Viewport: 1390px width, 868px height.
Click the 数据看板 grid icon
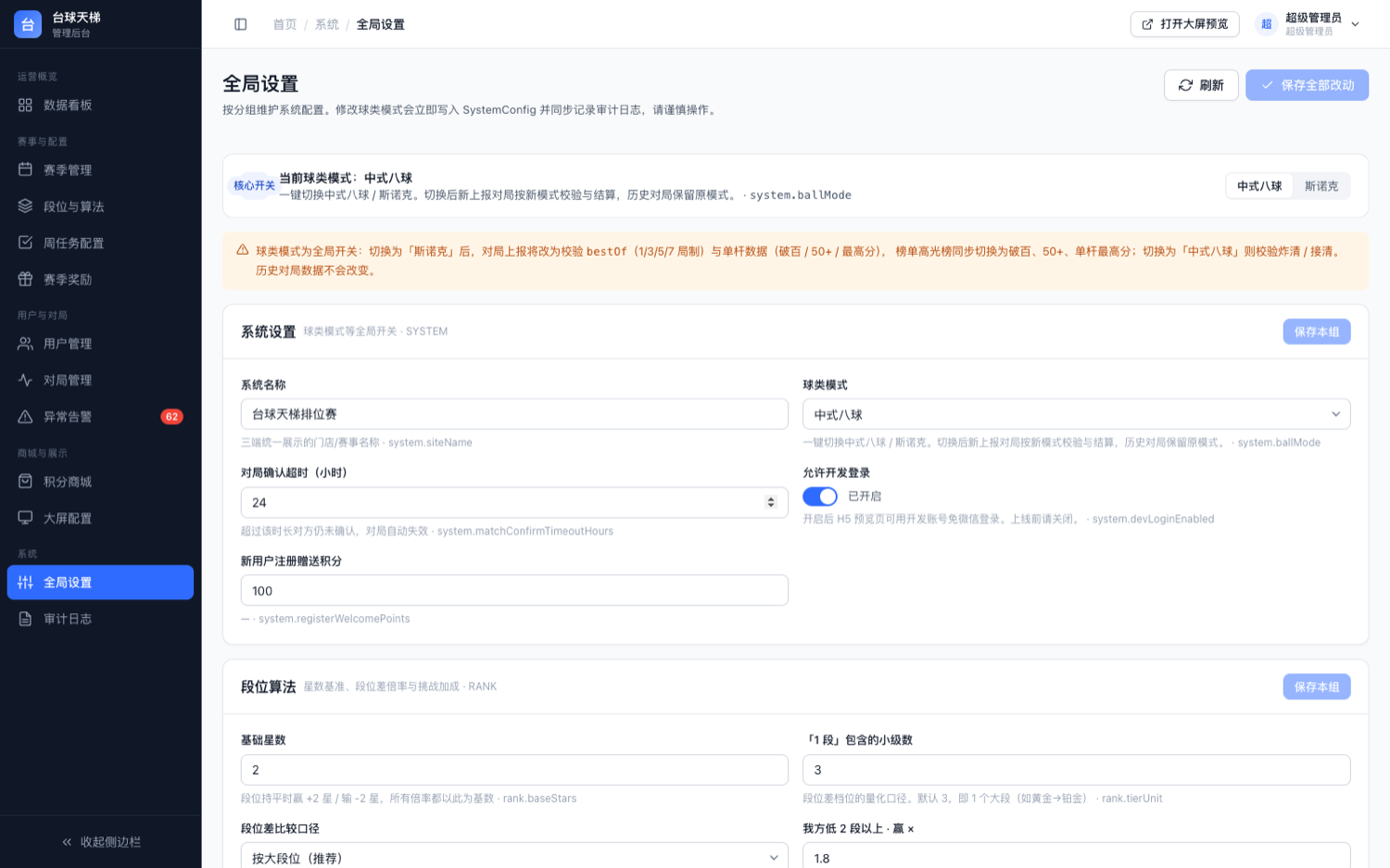[25, 106]
